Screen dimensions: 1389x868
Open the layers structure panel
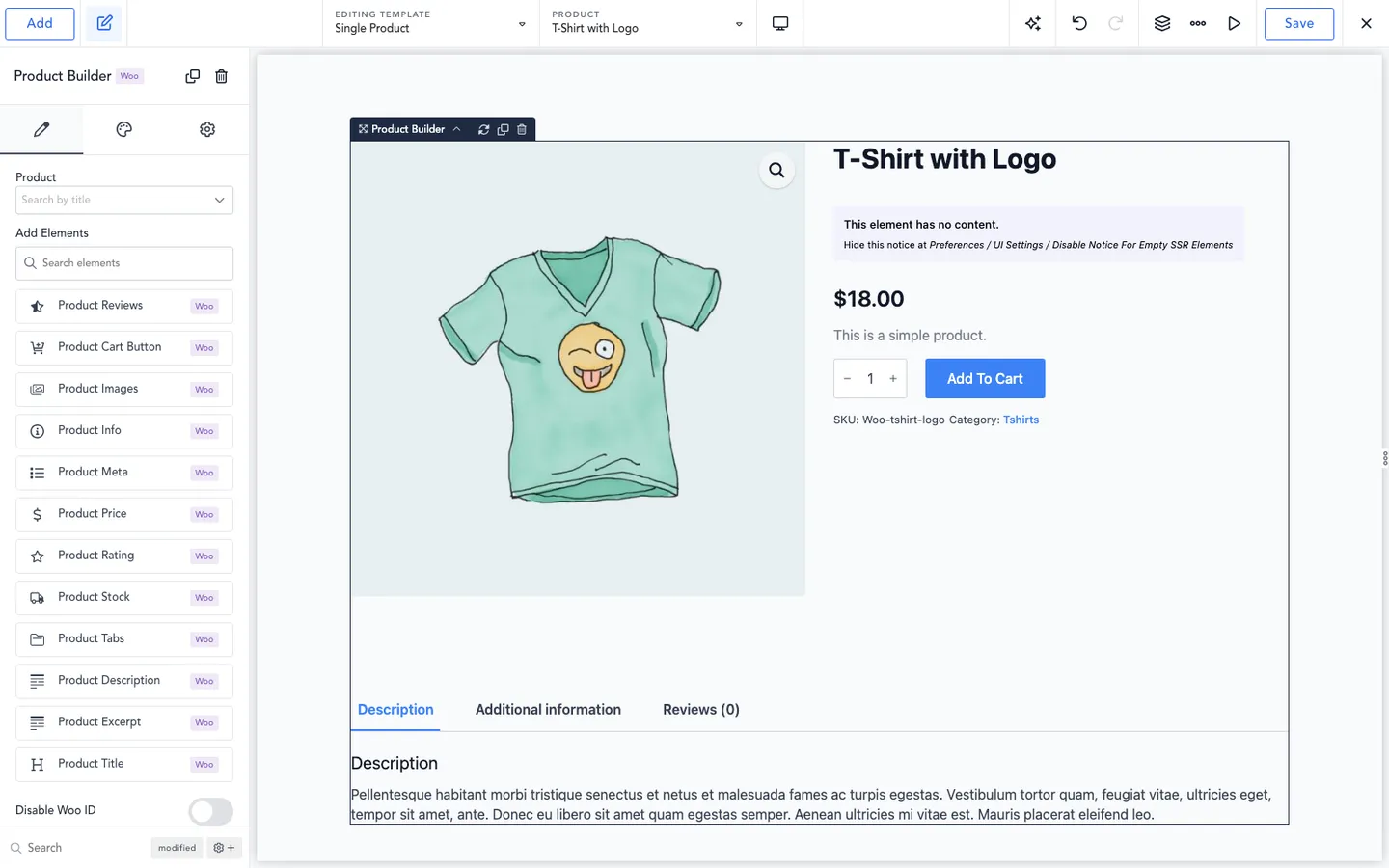tap(1162, 23)
